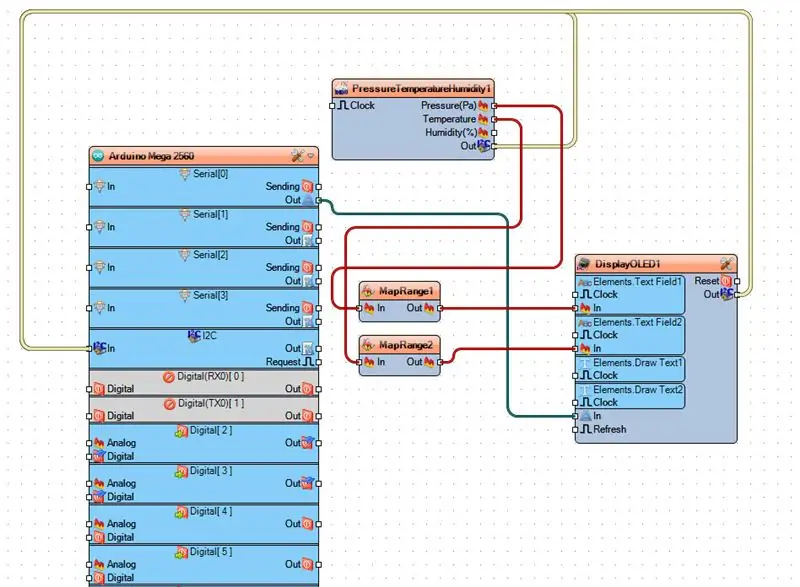Click the MapRange1 In pin icon
The height and width of the screenshot is (587, 800).
[369, 308]
